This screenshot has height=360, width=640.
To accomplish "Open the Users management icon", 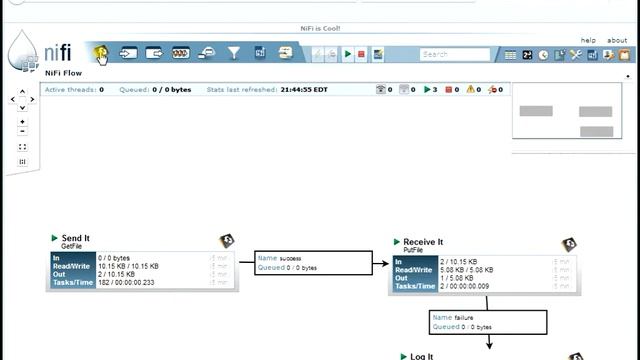I will [x=609, y=55].
